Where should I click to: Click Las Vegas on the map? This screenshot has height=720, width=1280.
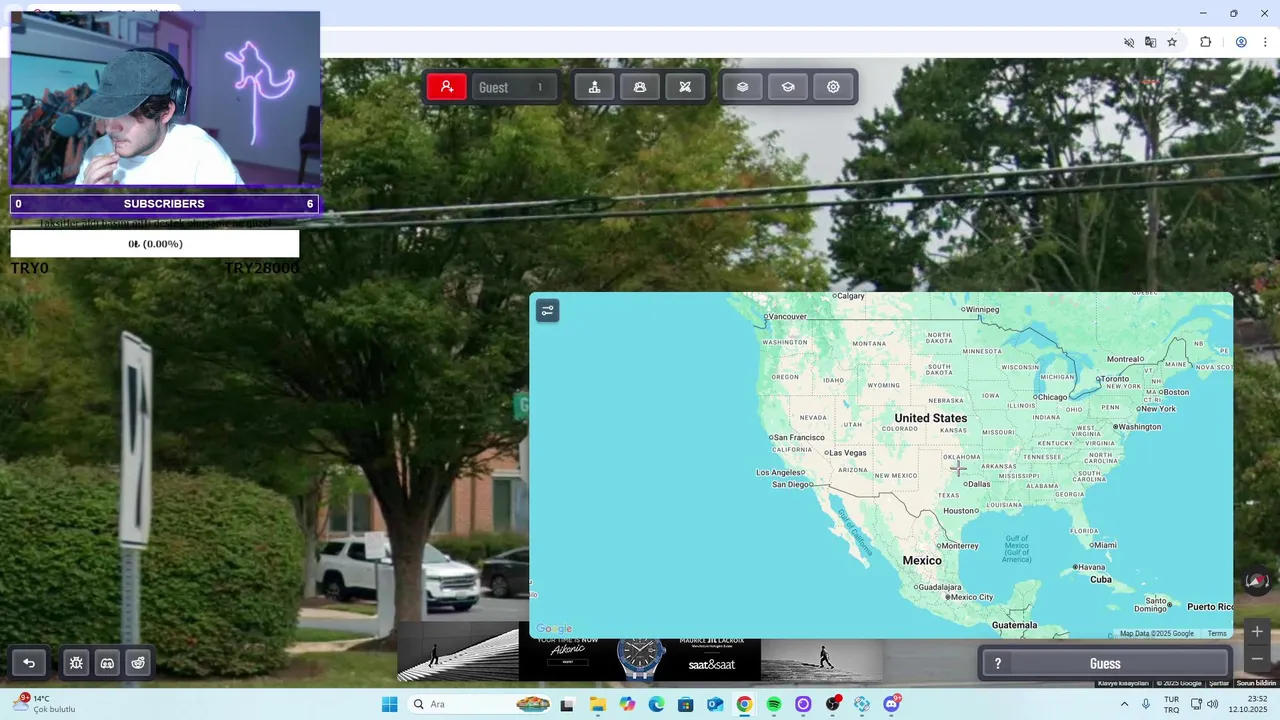click(x=844, y=453)
